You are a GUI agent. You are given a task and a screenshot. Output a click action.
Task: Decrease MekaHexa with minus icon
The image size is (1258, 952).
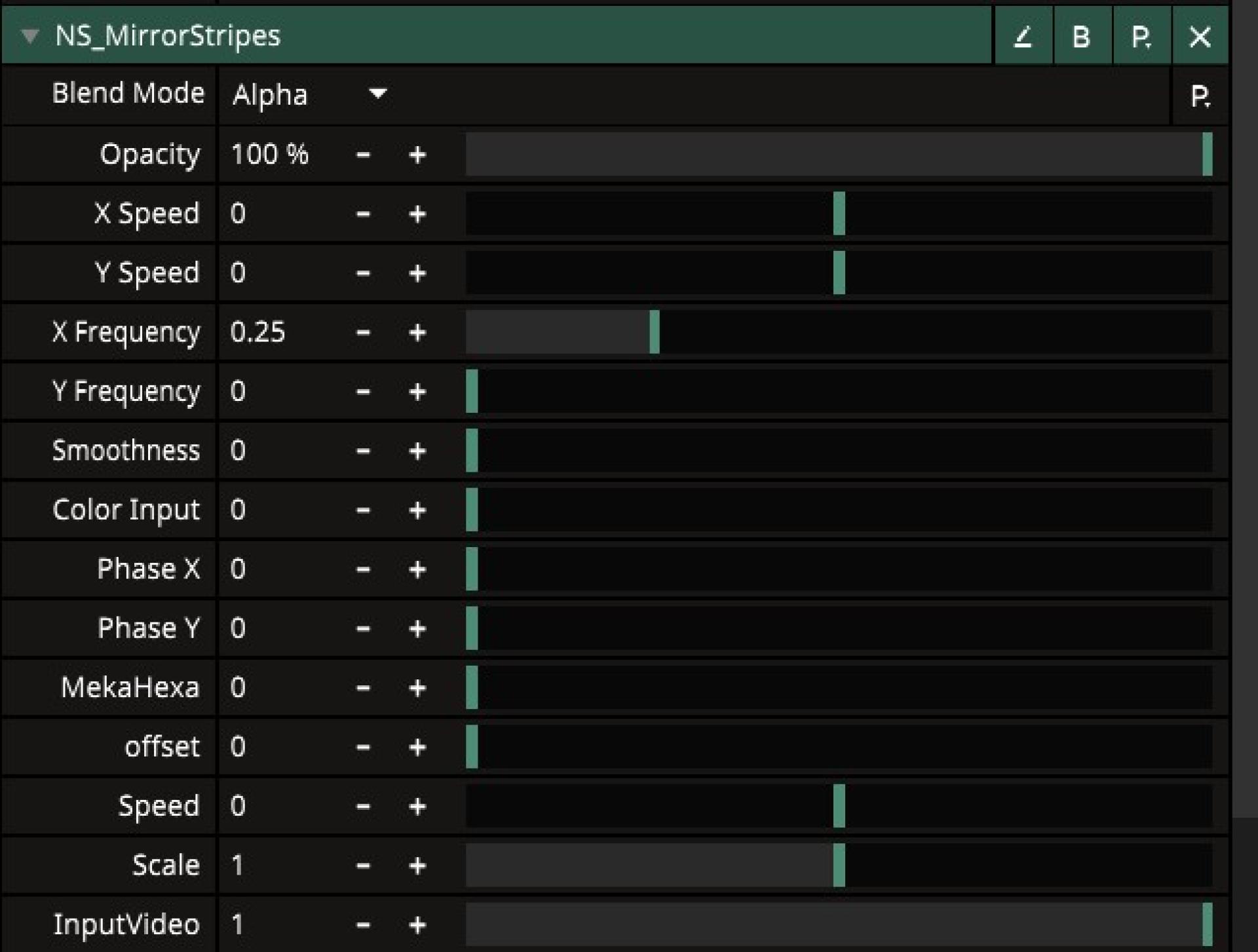(x=363, y=688)
